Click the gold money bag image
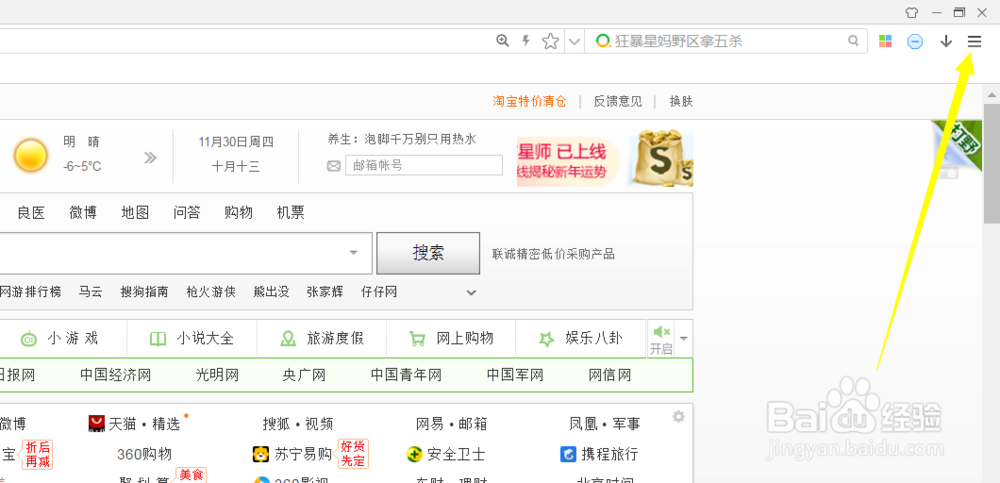 coord(661,160)
